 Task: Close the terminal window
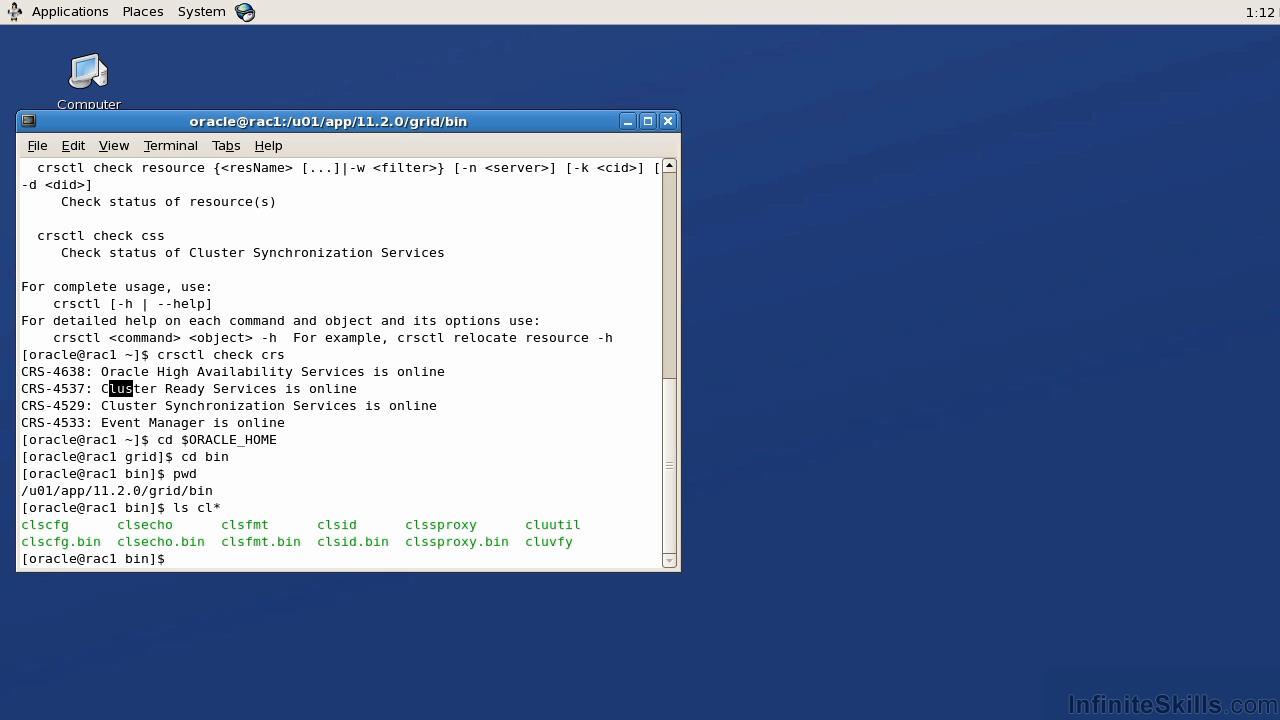(x=668, y=121)
